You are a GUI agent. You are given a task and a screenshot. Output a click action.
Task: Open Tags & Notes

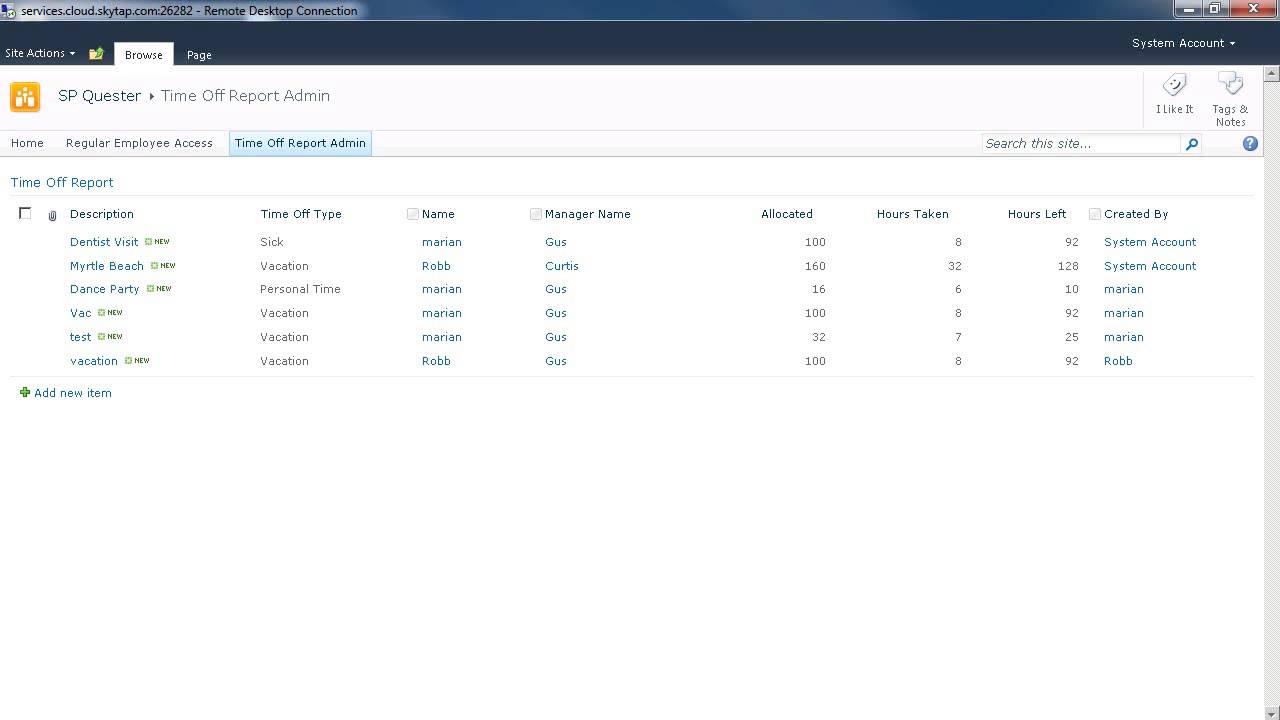pyautogui.click(x=1230, y=100)
